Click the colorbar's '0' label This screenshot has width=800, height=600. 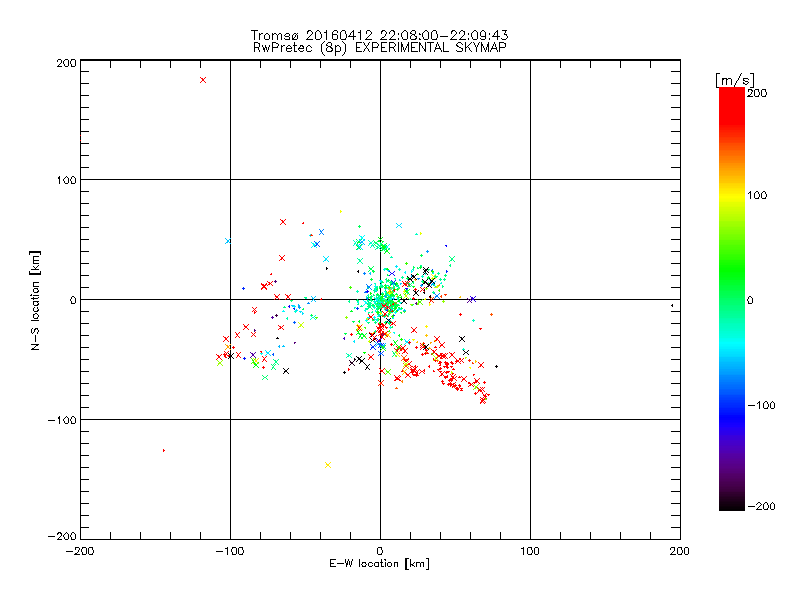750,301
